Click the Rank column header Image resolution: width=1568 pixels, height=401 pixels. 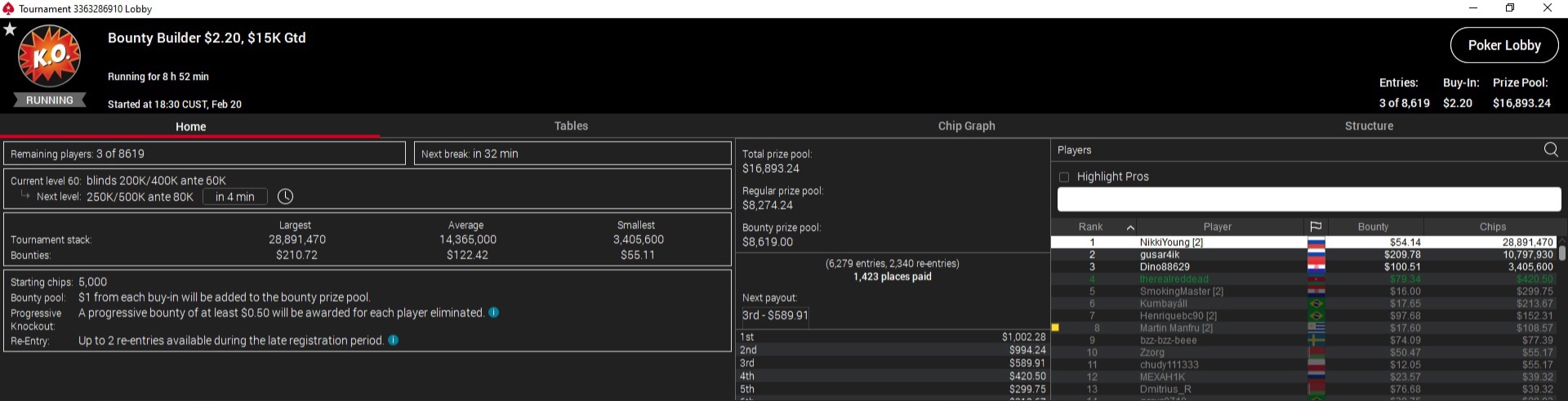[x=1090, y=227]
